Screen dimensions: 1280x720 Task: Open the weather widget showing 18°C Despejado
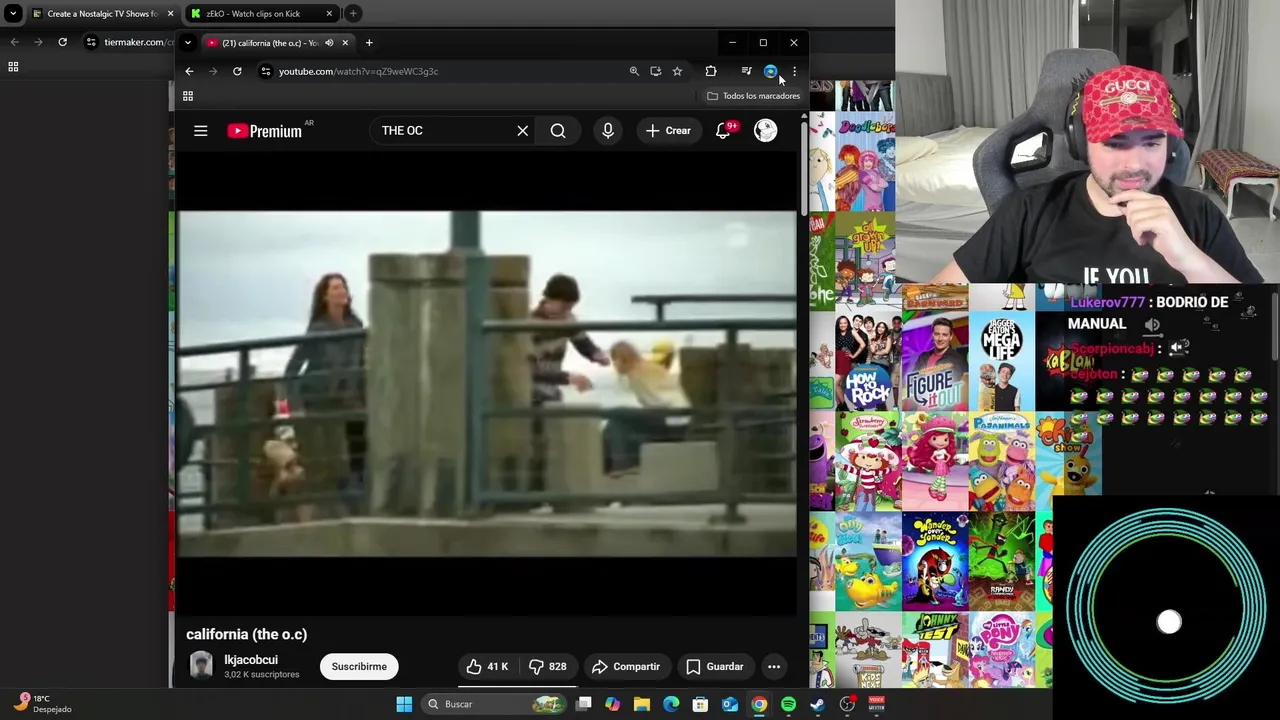42,704
